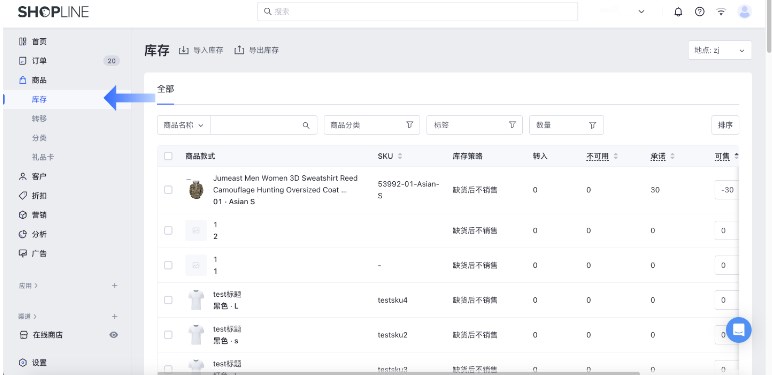Add a channel with 渠道 plus icon
Image resolution: width=772 pixels, height=375 pixels.
click(x=114, y=316)
